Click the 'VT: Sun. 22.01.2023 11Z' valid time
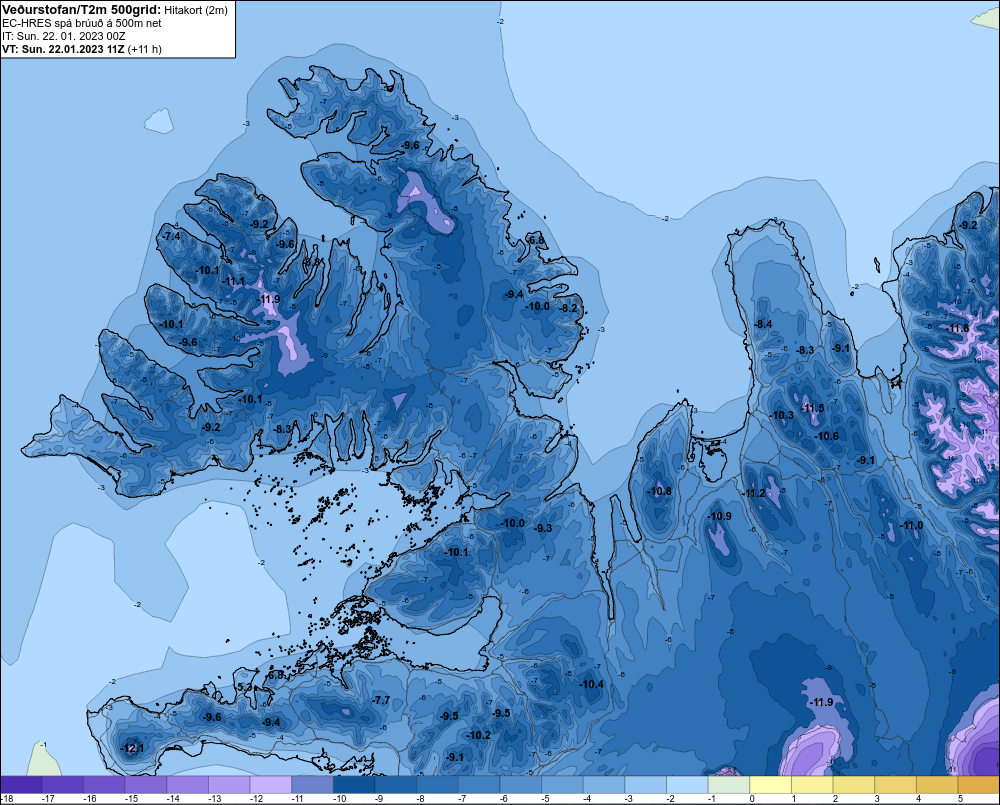1000x805 pixels. point(63,49)
